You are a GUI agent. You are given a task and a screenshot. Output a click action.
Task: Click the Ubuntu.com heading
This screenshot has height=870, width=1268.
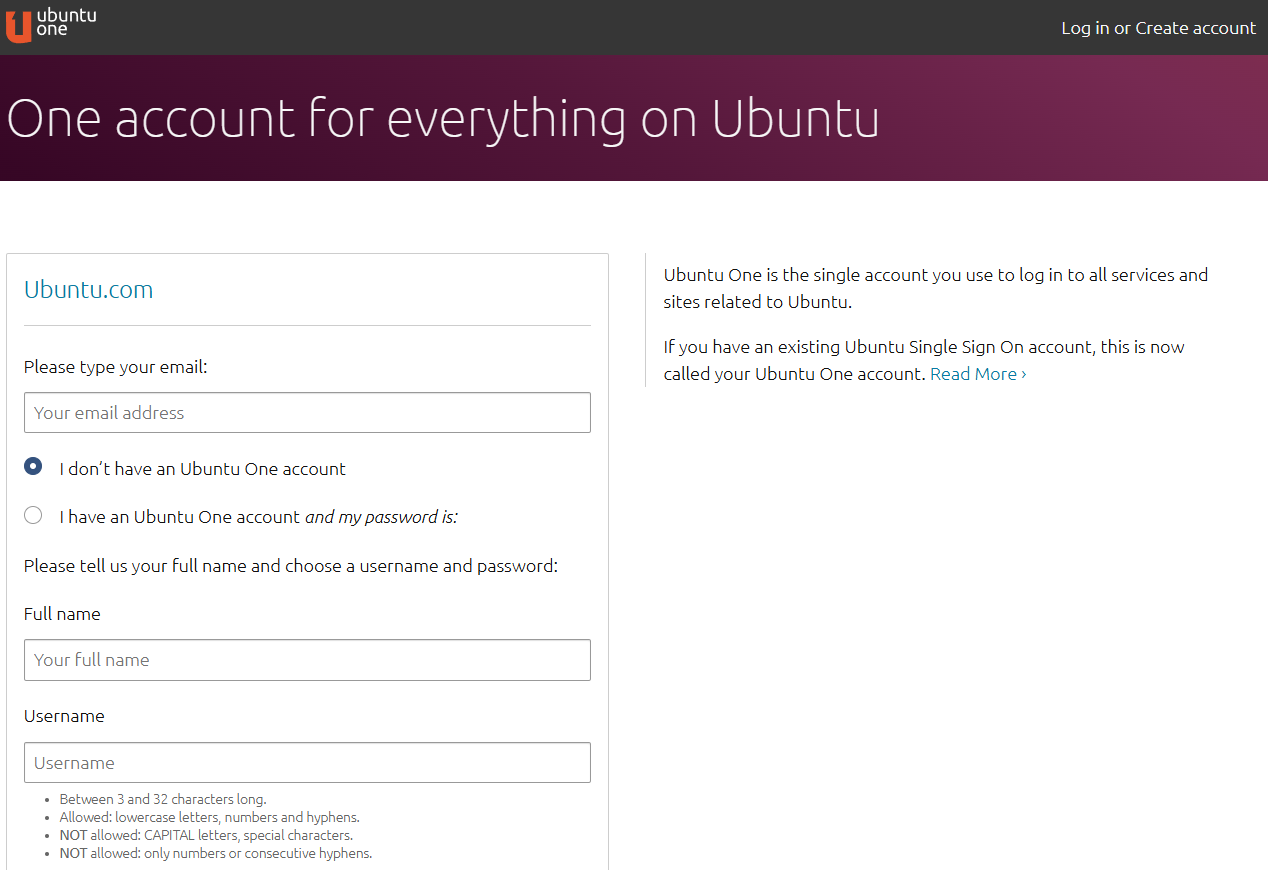(x=88, y=290)
